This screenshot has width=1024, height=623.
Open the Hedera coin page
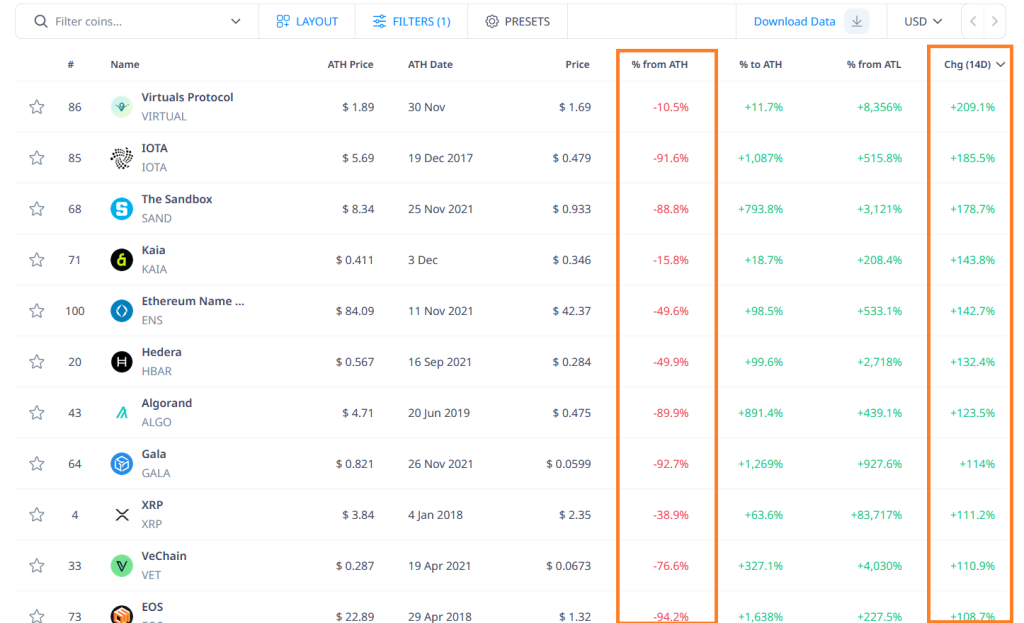coord(161,352)
